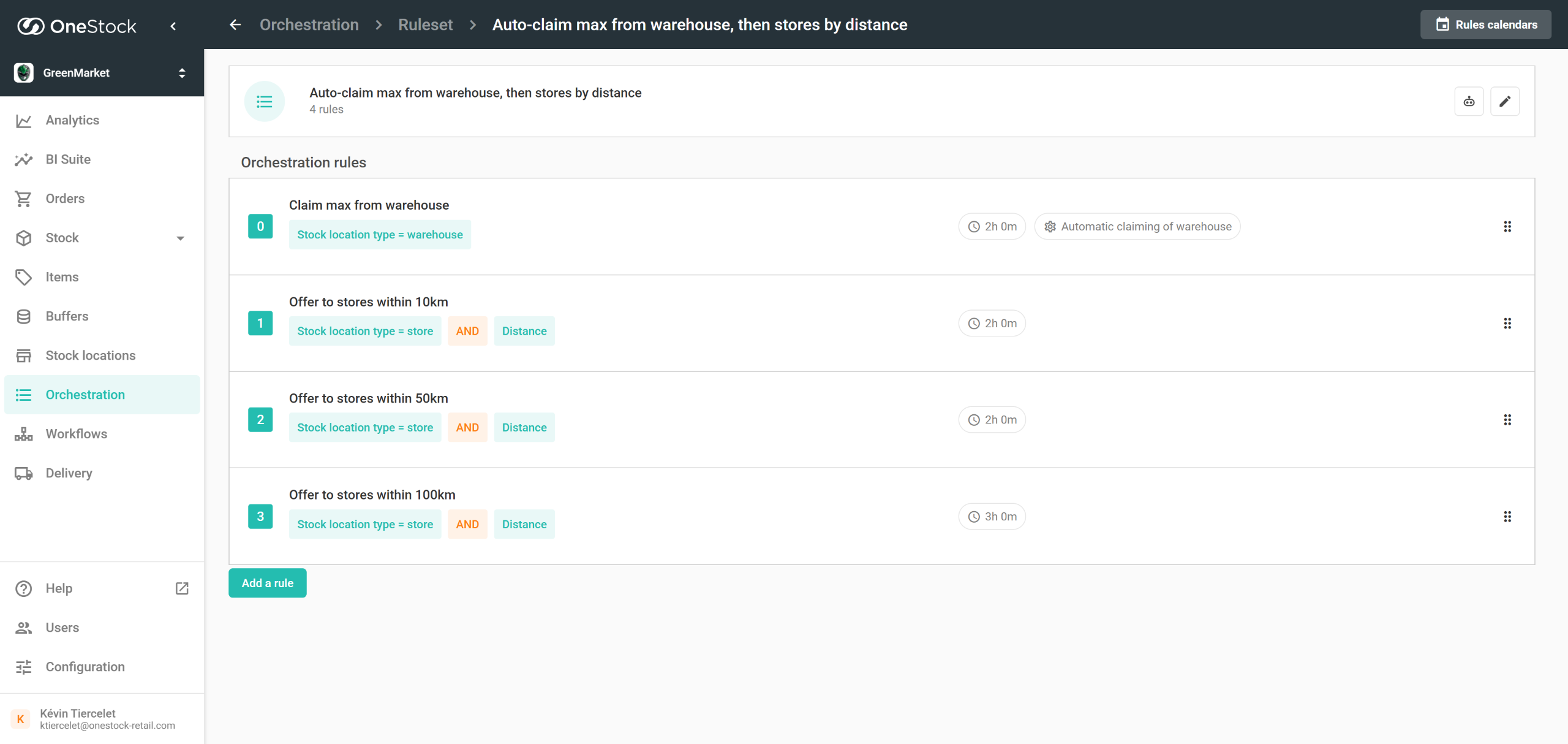Click Distance condition chip in 10km rule
The image size is (1568, 744).
524,331
